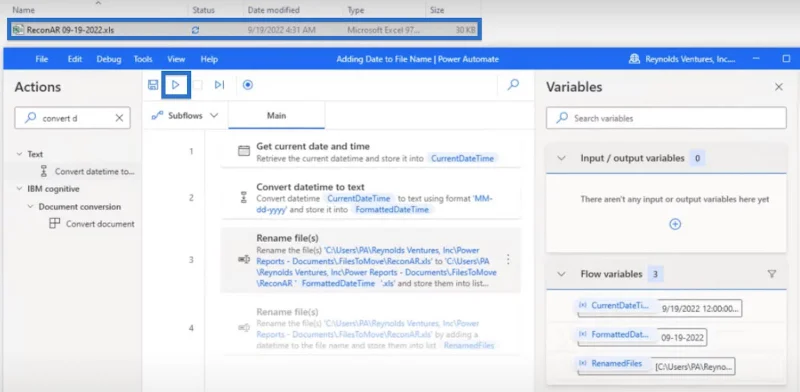Screen dimensions: 800x392
Task: Filter flow variables with the funnel icon
Action: click(772, 274)
